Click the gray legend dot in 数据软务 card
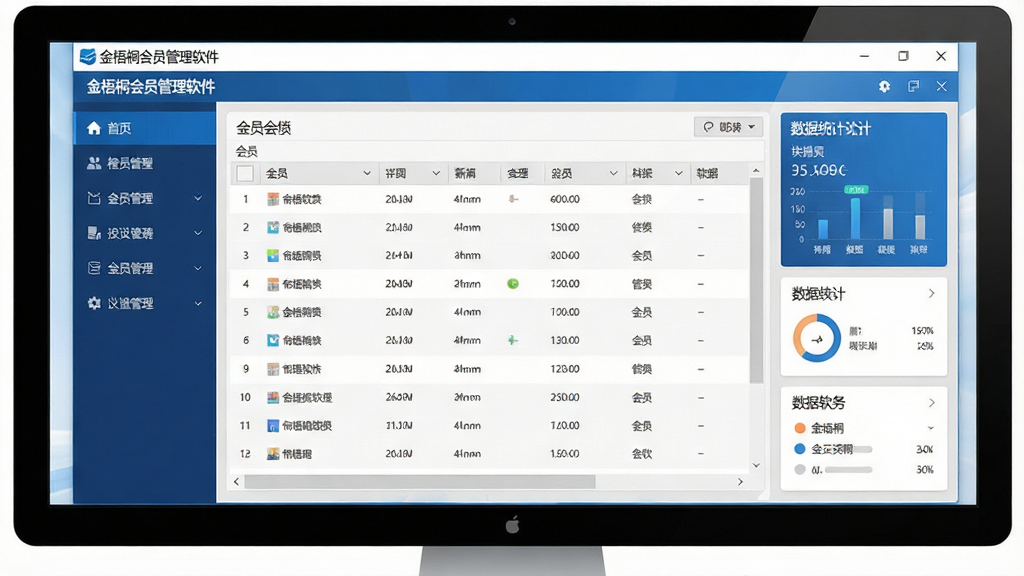Screen dimensions: 1024x576 tap(799, 470)
